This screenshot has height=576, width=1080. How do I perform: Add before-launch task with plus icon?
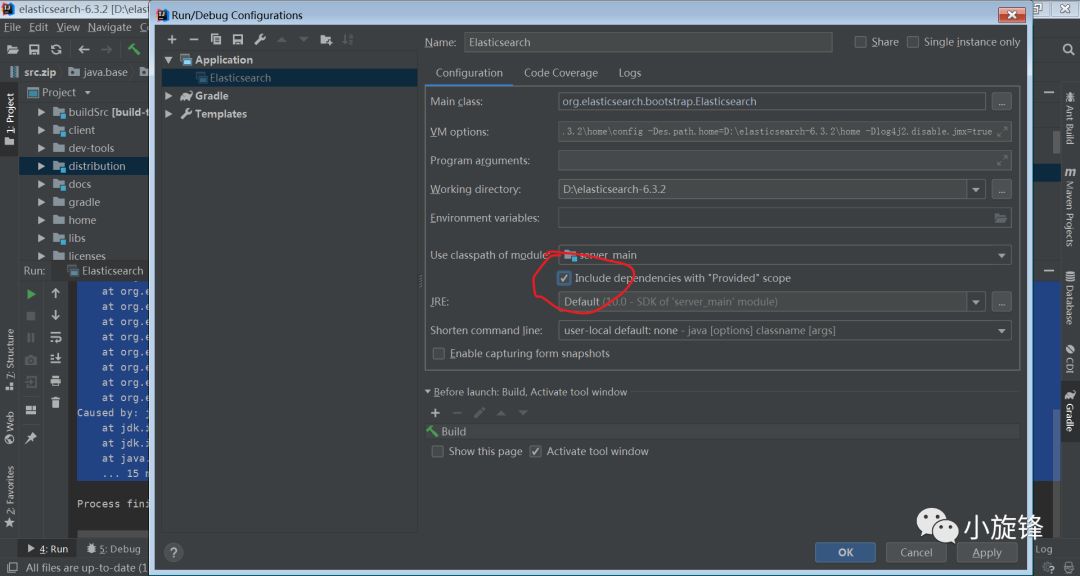[x=435, y=413]
